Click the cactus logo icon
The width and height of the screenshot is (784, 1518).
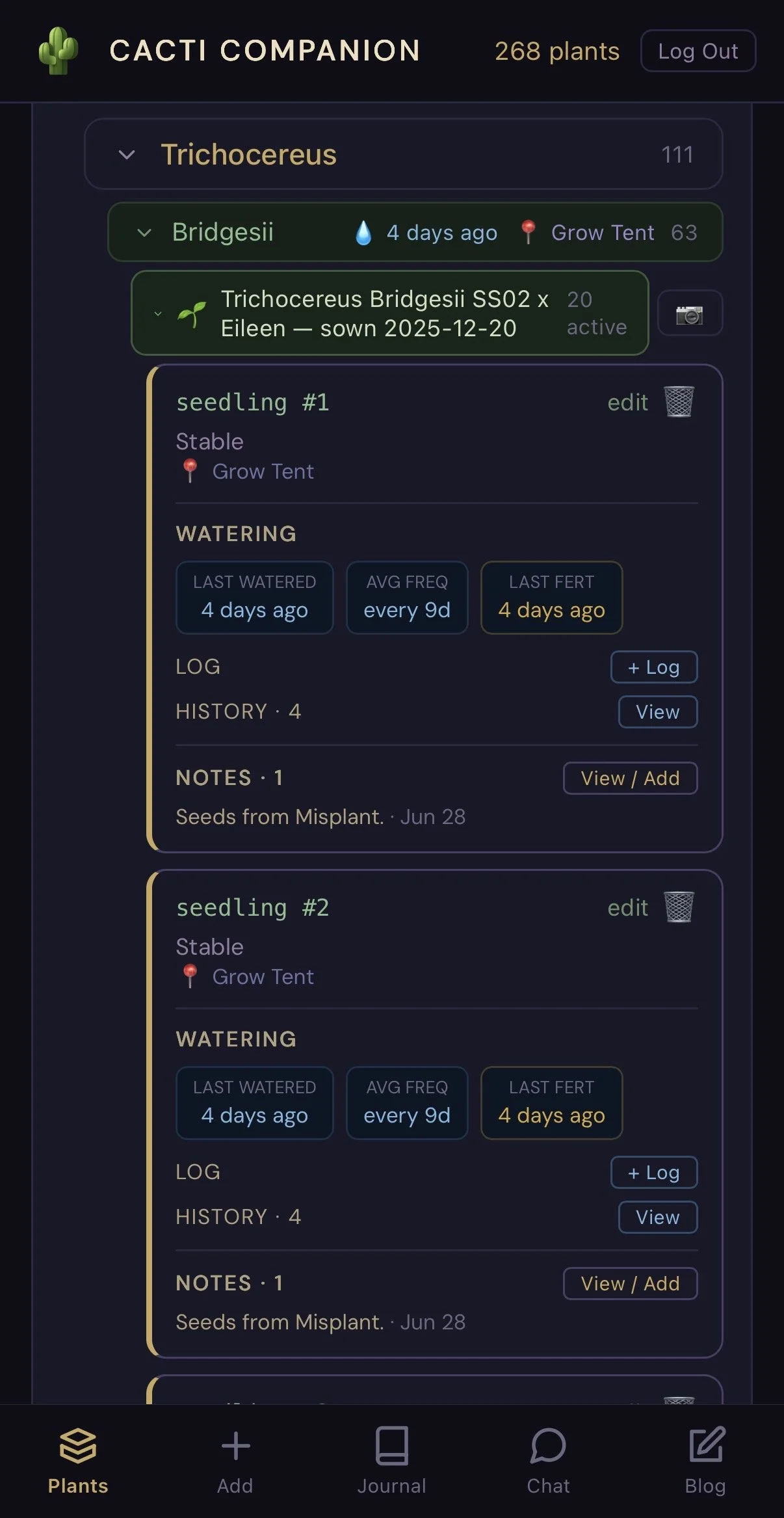(x=59, y=51)
